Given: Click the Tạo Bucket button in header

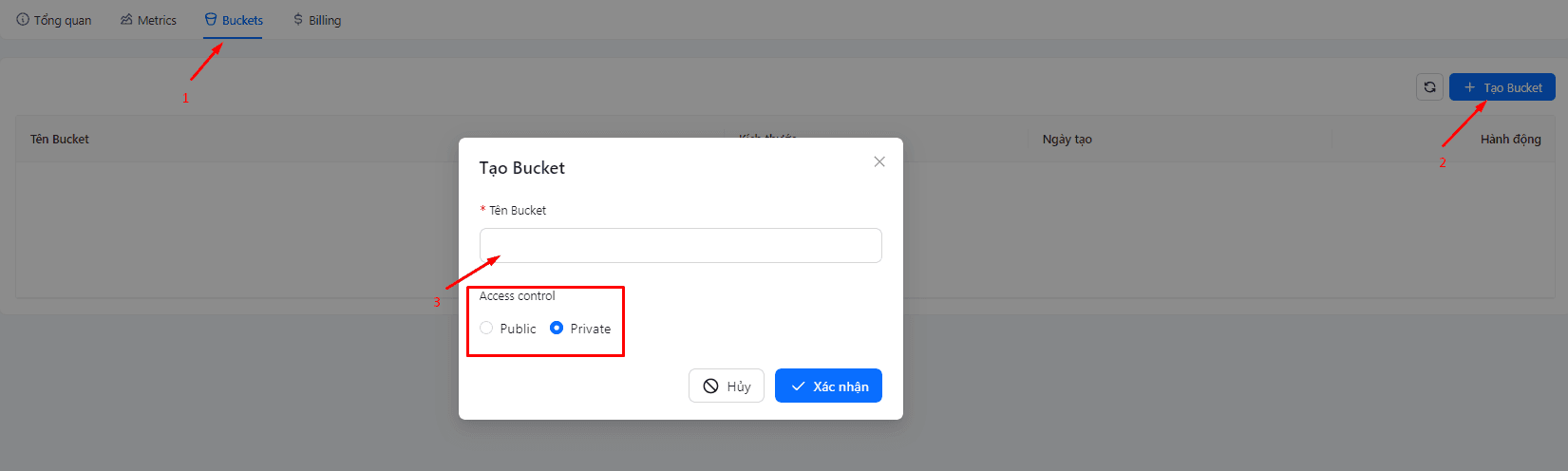Looking at the screenshot, I should pyautogui.click(x=1502, y=87).
